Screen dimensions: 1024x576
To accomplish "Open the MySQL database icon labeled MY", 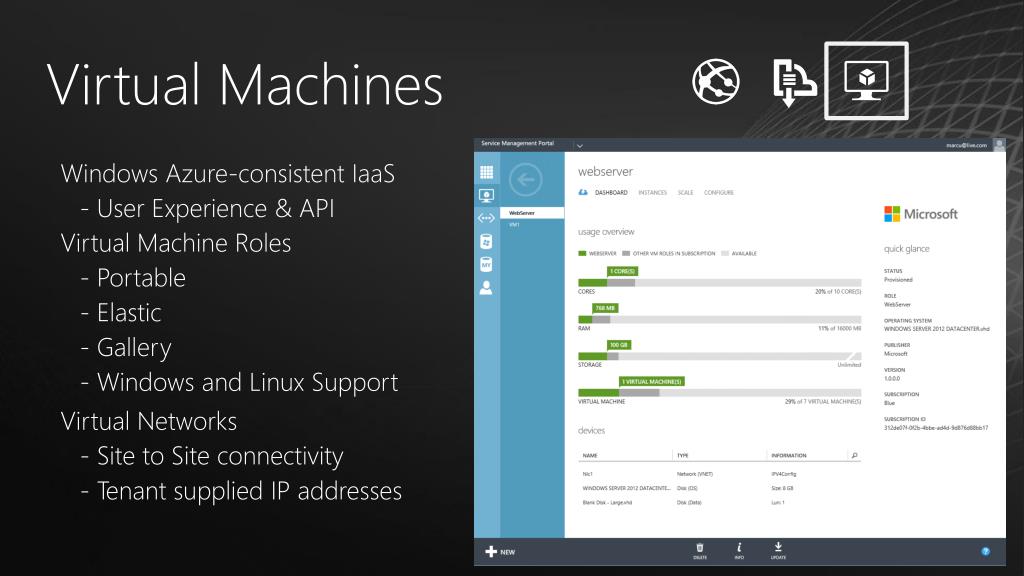I will coord(487,264).
